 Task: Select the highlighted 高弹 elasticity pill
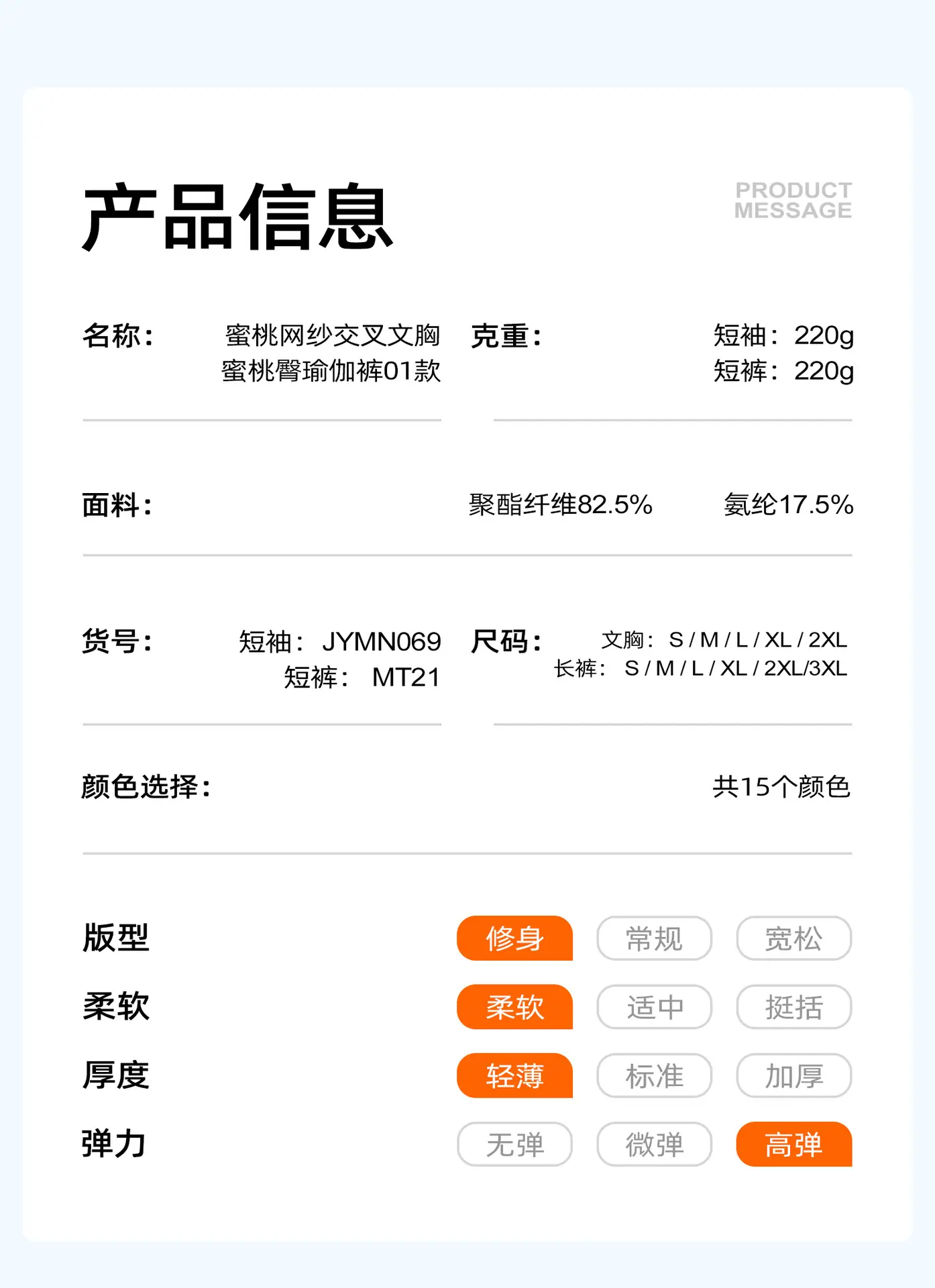pos(793,1144)
